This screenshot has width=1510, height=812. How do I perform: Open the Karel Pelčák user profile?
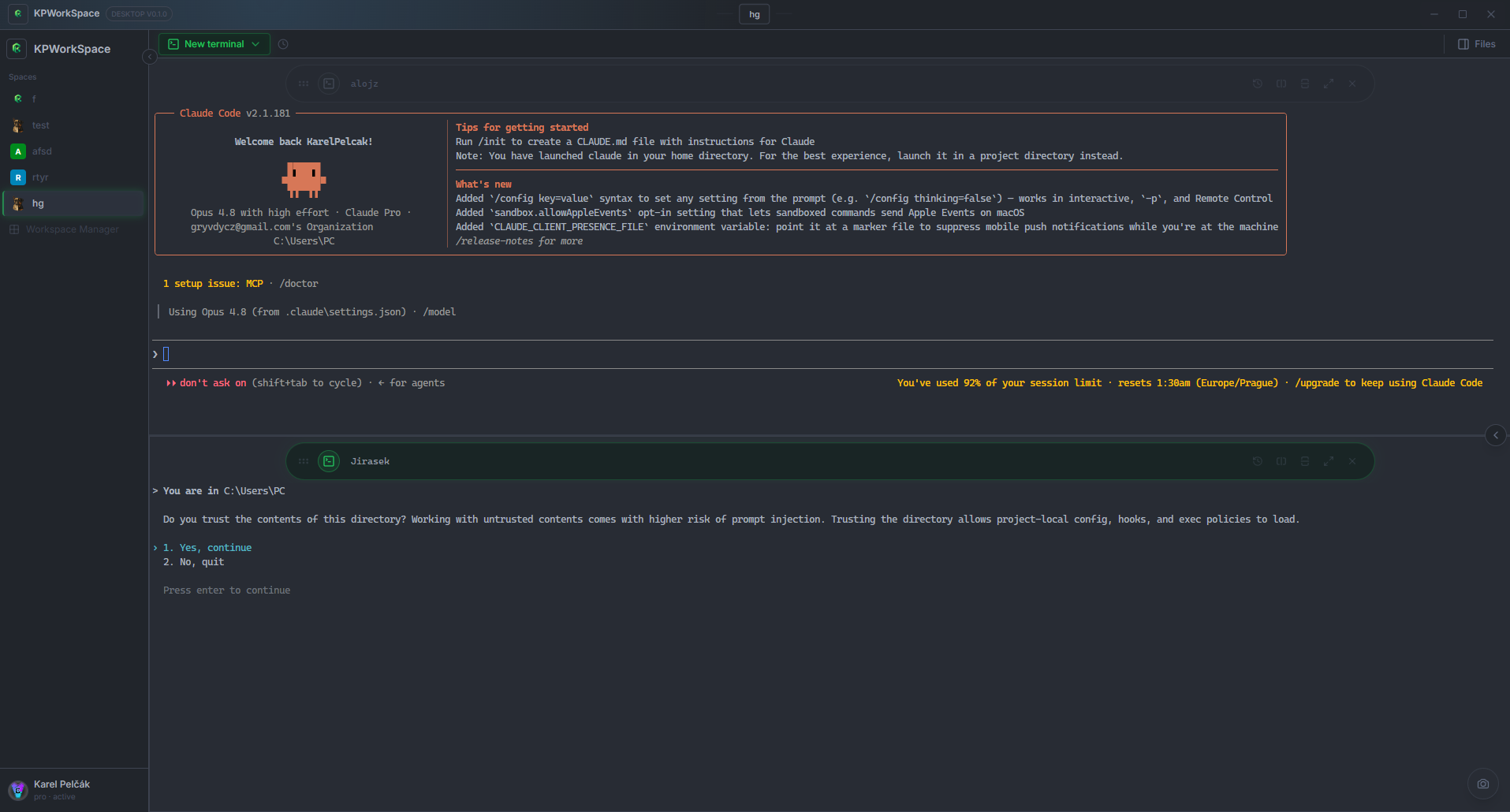[x=74, y=790]
